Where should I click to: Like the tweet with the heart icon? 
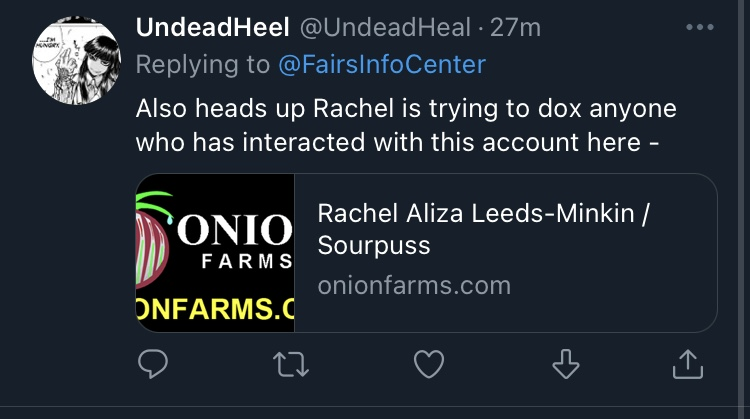click(428, 365)
